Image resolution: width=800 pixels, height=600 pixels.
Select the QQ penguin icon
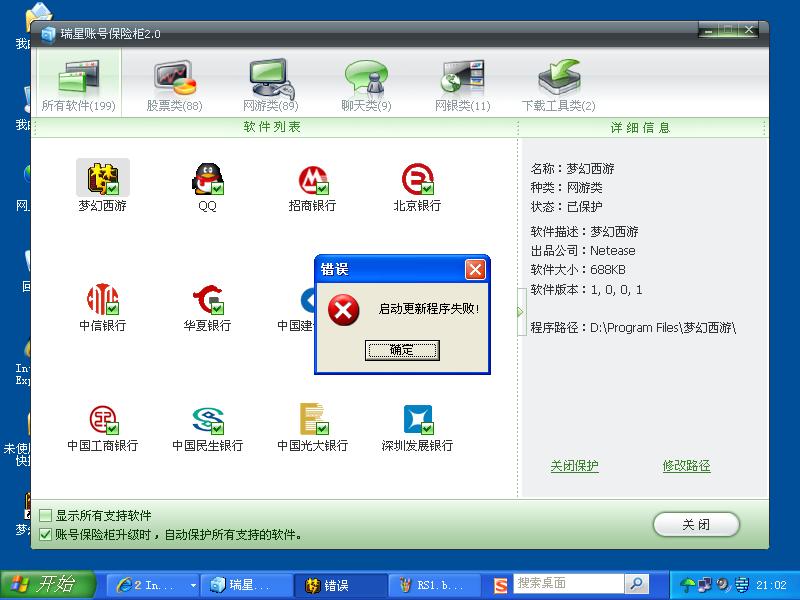tap(208, 179)
